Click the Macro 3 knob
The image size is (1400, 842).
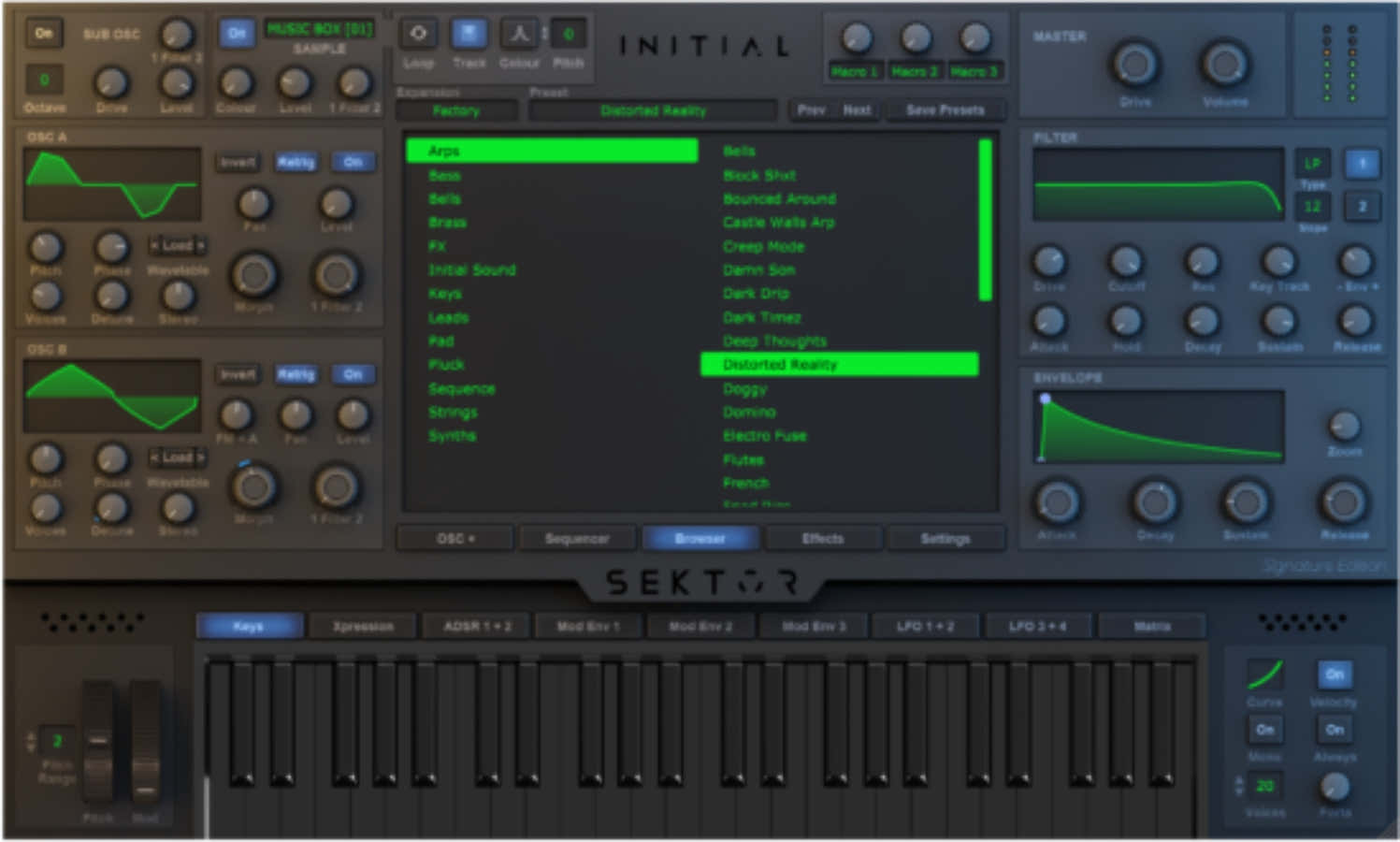click(x=974, y=38)
